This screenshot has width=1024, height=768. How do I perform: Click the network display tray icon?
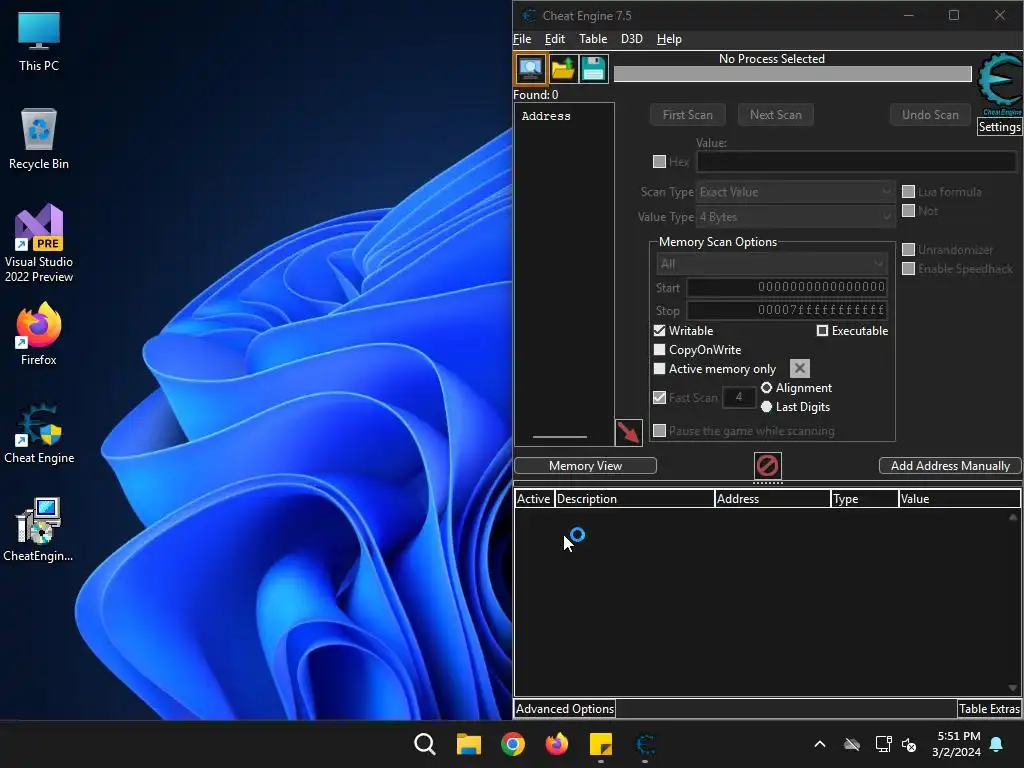pos(883,744)
